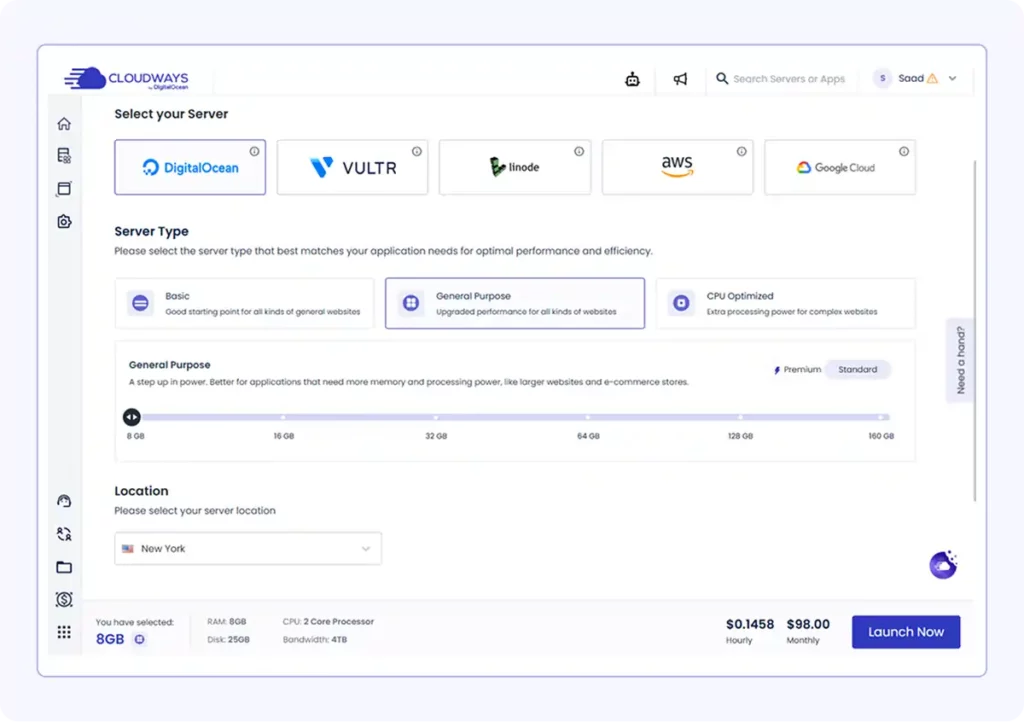Select the Vultr provider tab
Viewport: 1024px width, 722px height.
click(352, 167)
